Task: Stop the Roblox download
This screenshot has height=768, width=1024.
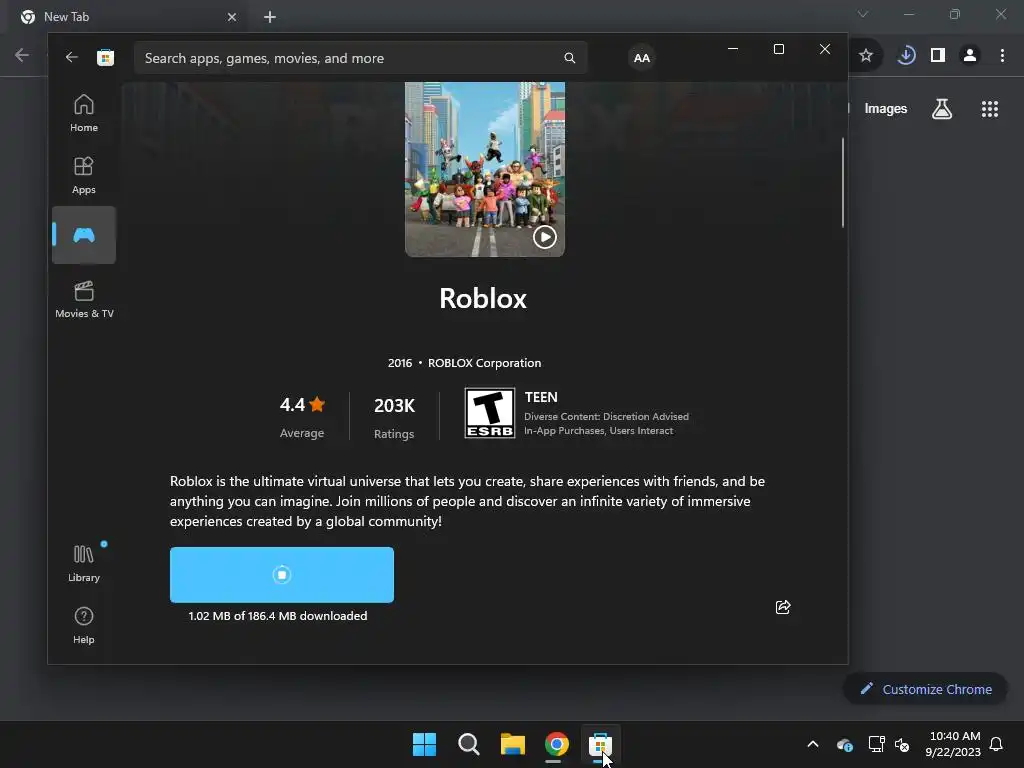Action: [x=281, y=575]
